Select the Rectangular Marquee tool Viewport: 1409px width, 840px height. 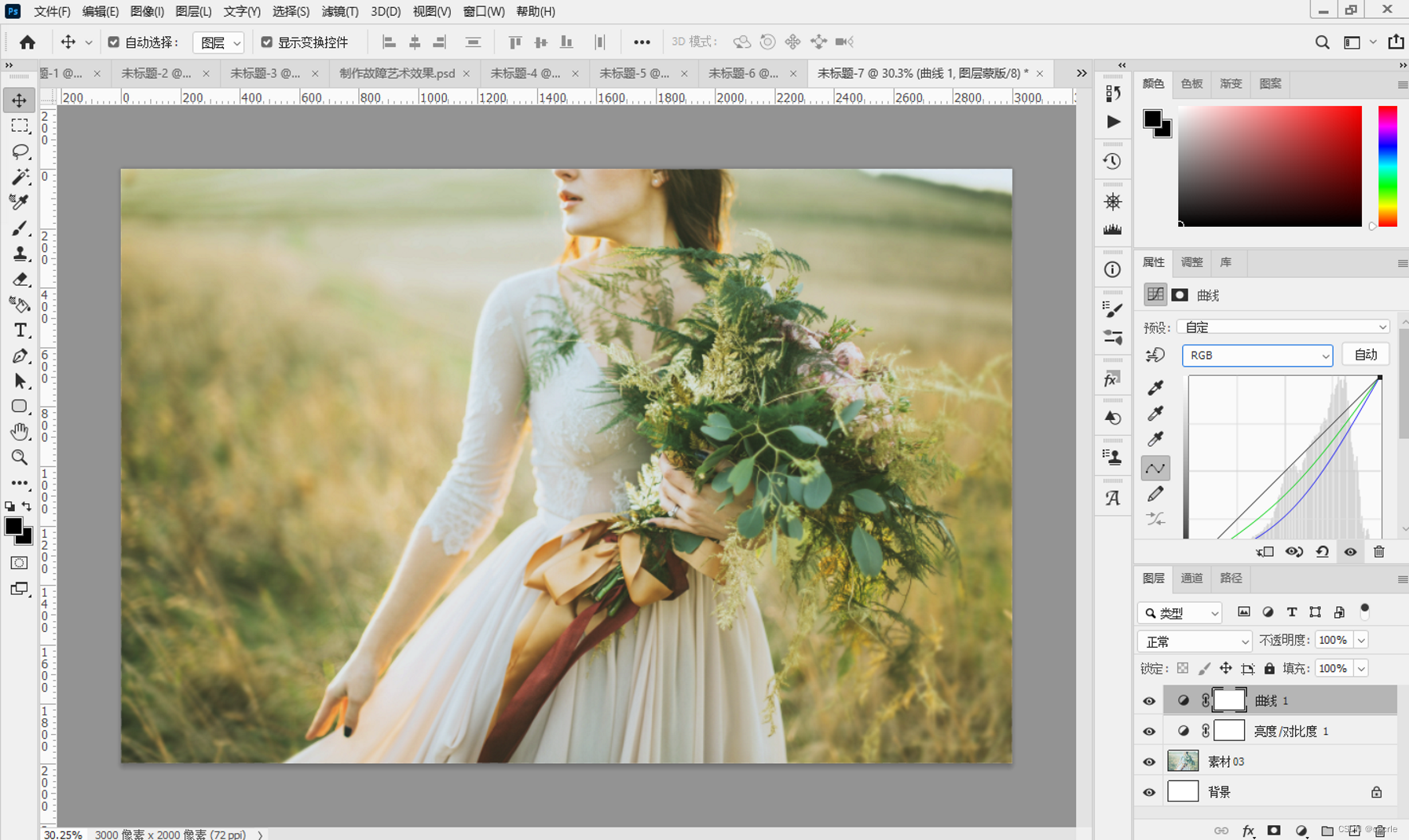point(20,126)
